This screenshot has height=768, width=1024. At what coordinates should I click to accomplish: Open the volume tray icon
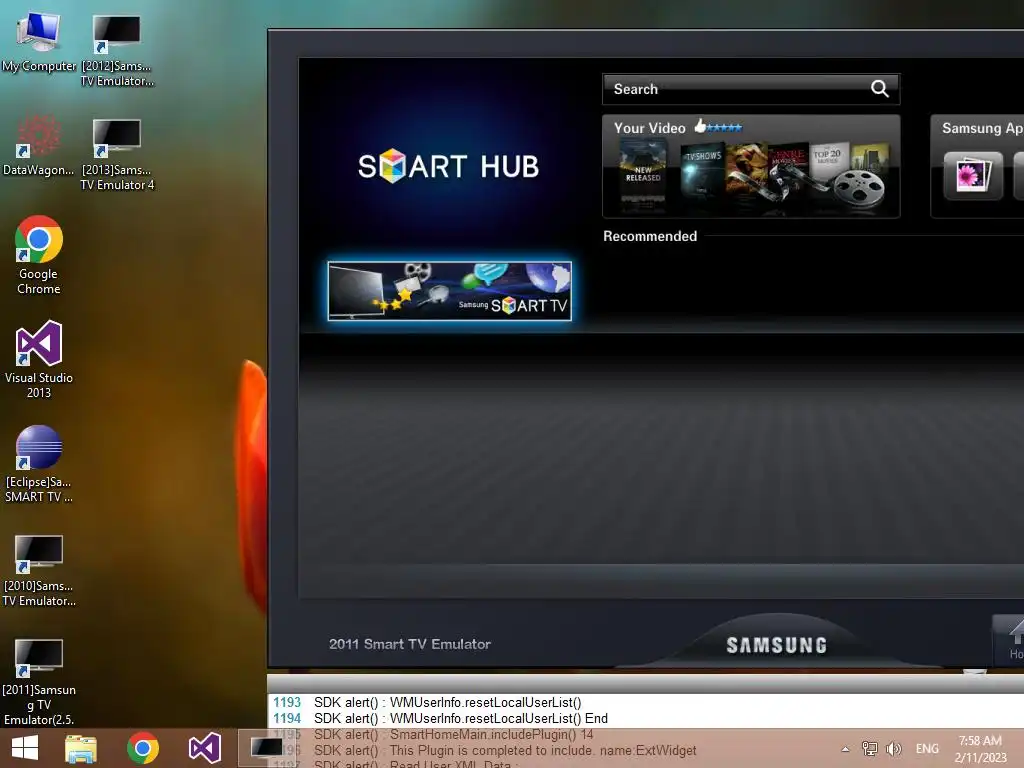(894, 748)
